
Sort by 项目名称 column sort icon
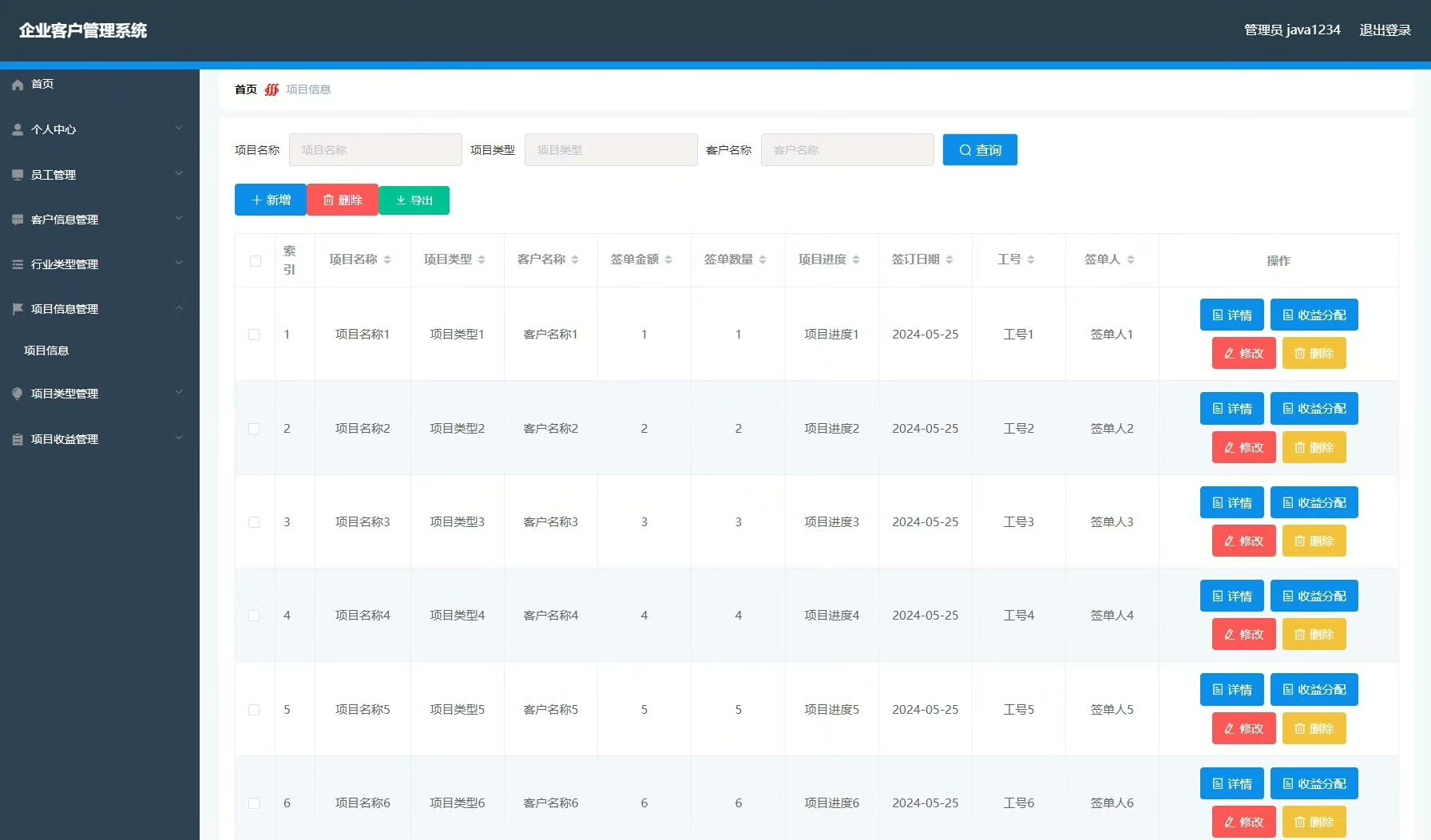(387, 260)
